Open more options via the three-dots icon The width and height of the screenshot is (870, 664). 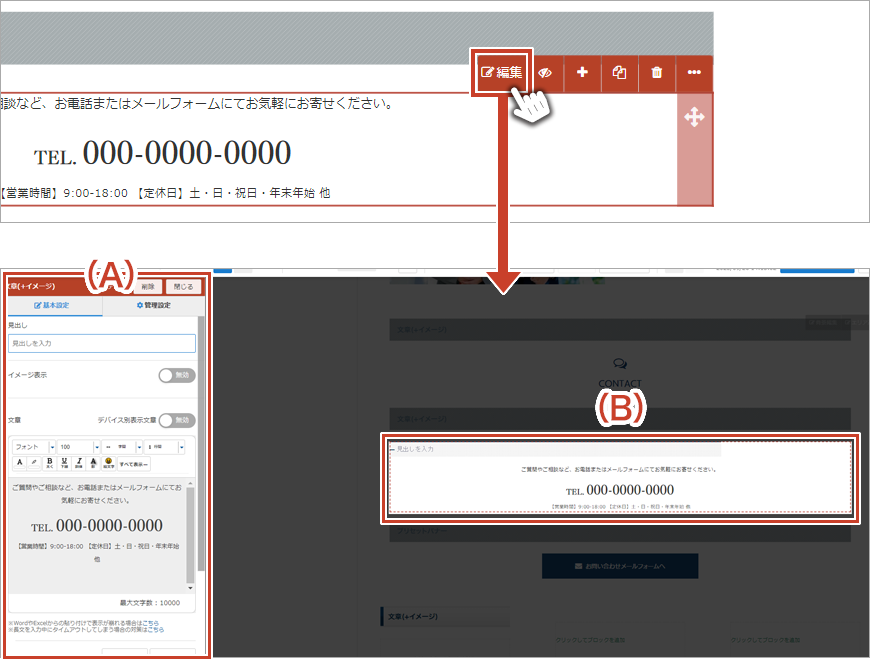click(x=694, y=73)
